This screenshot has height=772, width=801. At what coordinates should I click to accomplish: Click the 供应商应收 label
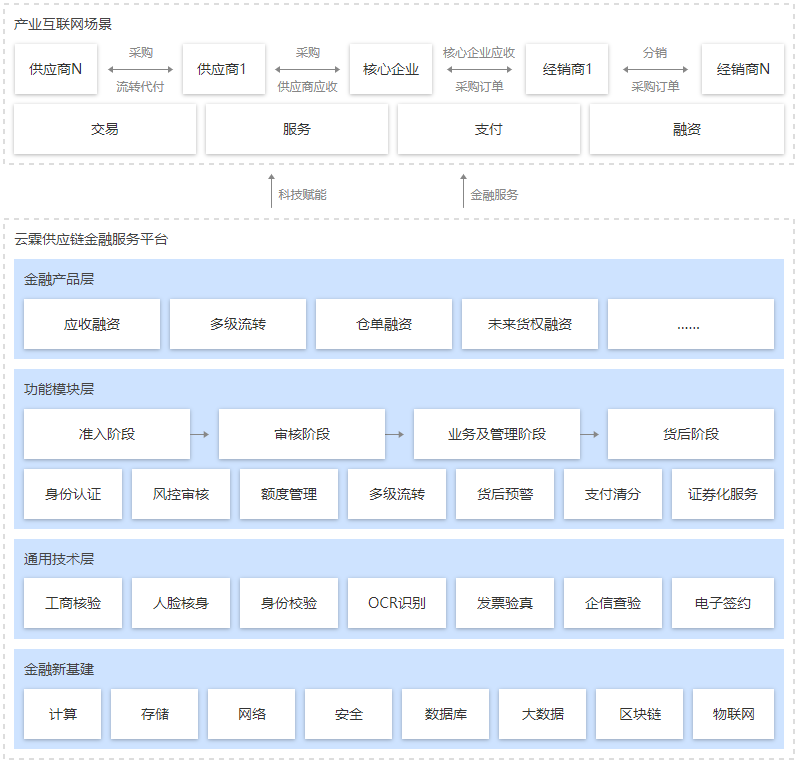(x=308, y=87)
